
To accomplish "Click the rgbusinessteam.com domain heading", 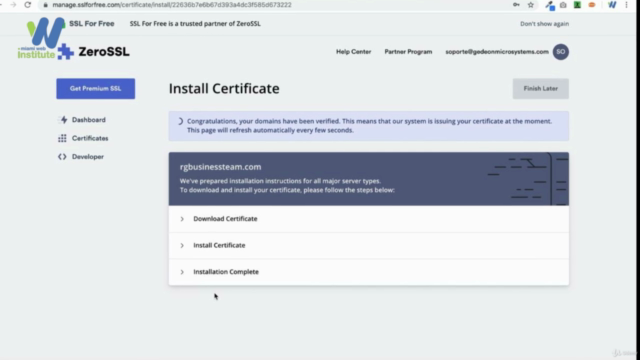I will coord(220,167).
